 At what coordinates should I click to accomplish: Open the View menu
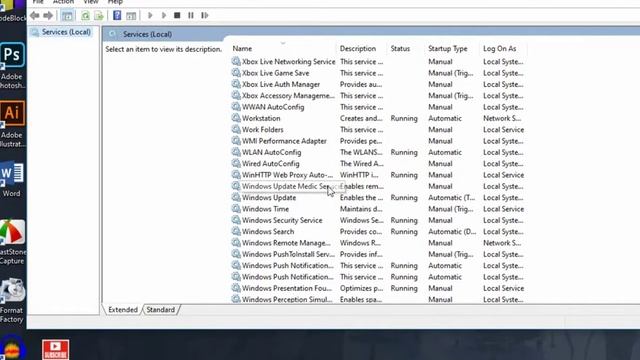click(x=91, y=2)
